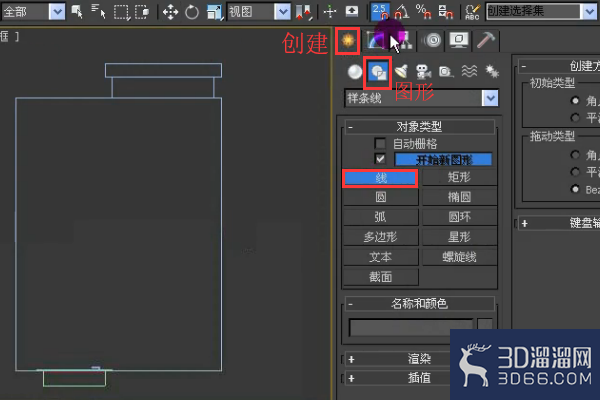Switch to the Modify command panel tab
The height and width of the screenshot is (400, 600).
(375, 40)
